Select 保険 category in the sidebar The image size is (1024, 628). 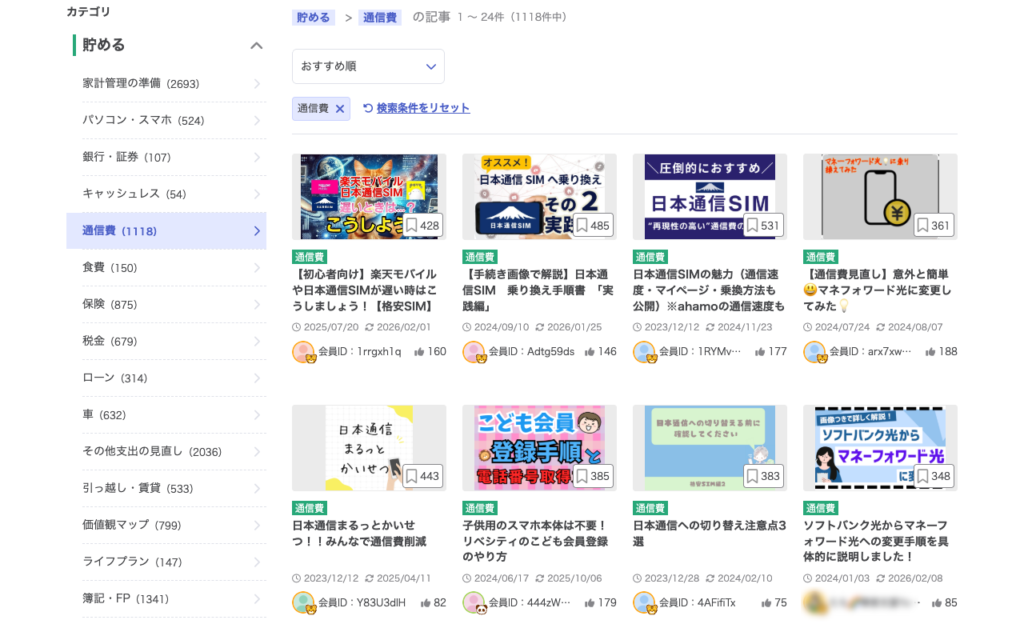[96, 305]
